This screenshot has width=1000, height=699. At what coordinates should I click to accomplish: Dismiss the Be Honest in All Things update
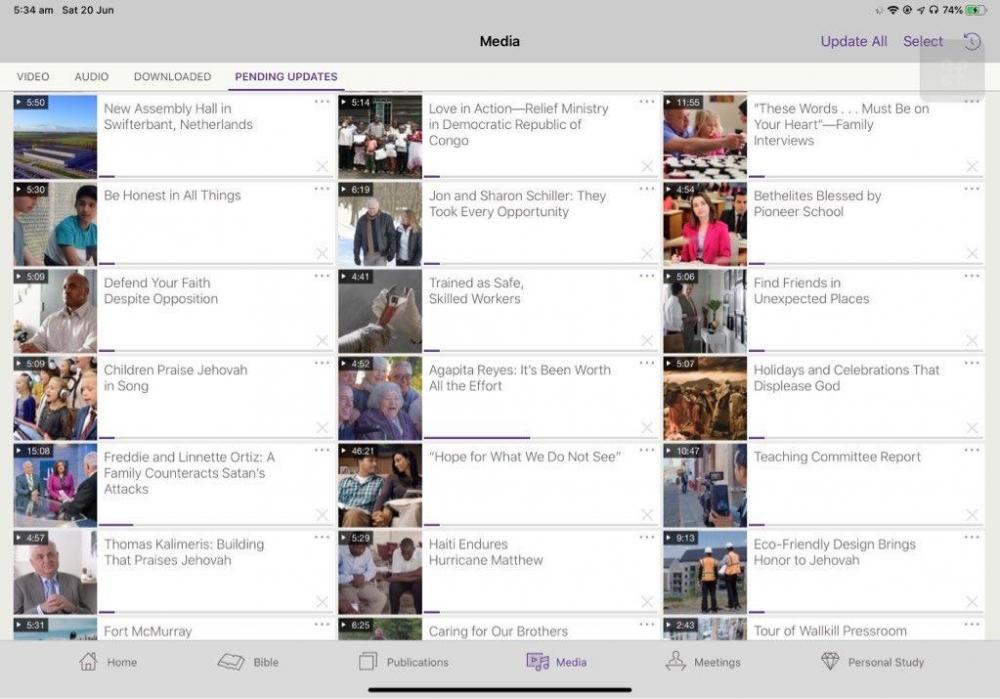pyautogui.click(x=322, y=254)
